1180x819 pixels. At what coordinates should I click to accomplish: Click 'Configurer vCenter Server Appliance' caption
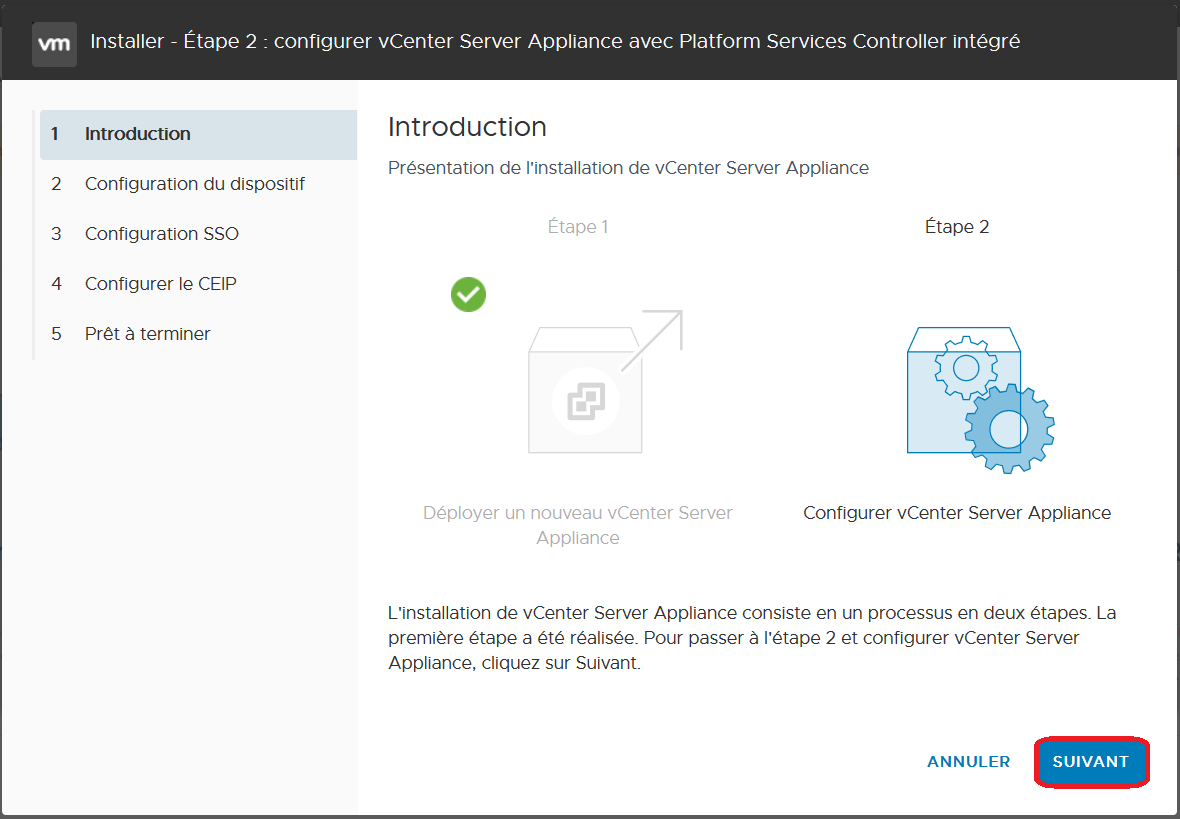pyautogui.click(x=956, y=513)
